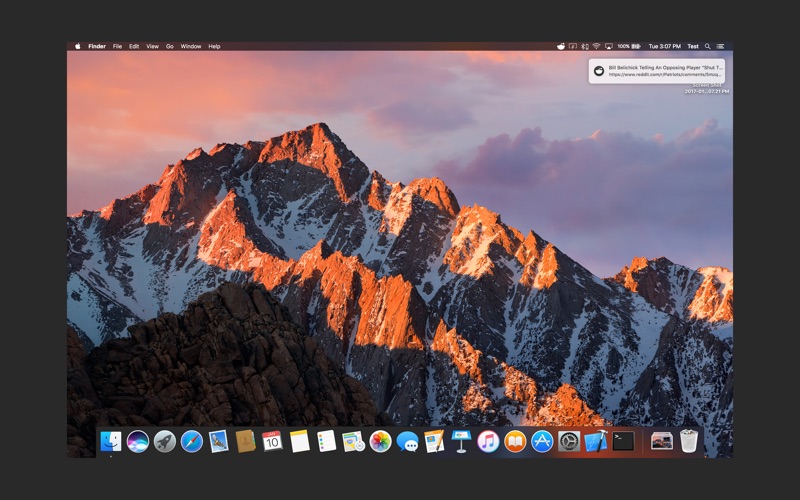
Task: Show Notification Center from menu bar
Action: click(721, 46)
